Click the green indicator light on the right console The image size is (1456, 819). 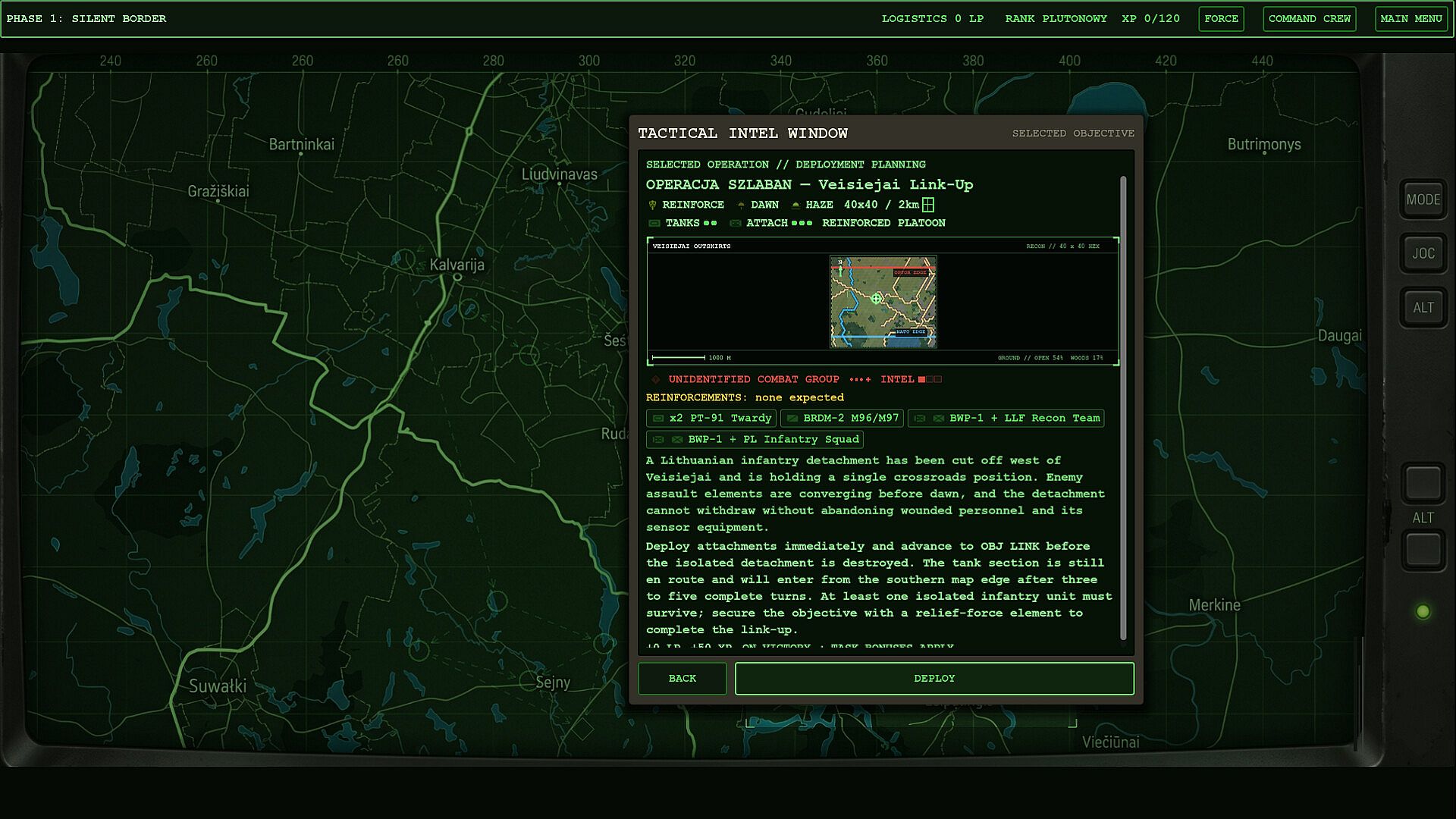click(x=1423, y=612)
